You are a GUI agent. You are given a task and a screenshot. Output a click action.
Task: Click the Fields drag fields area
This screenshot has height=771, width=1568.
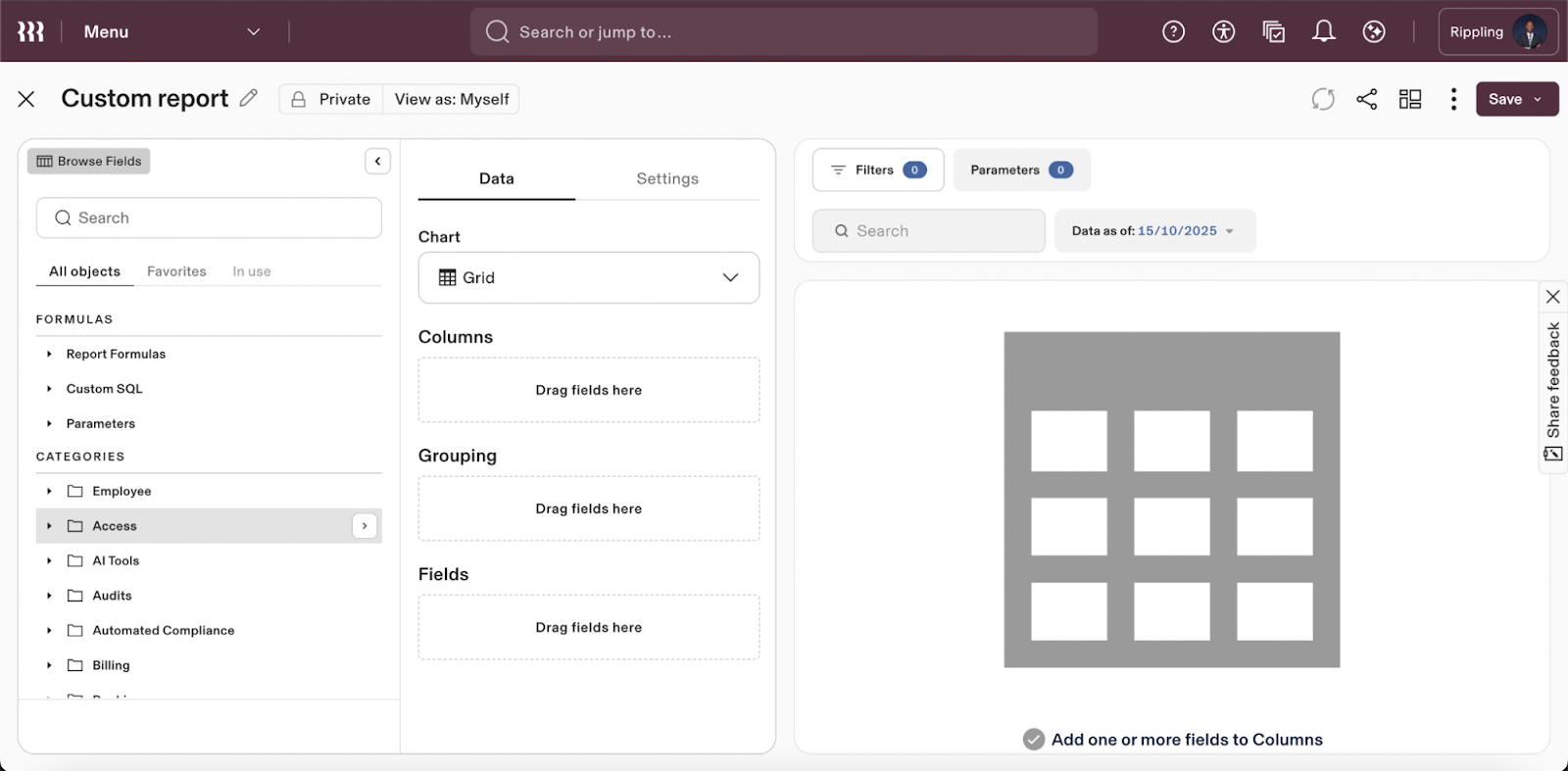tap(589, 627)
